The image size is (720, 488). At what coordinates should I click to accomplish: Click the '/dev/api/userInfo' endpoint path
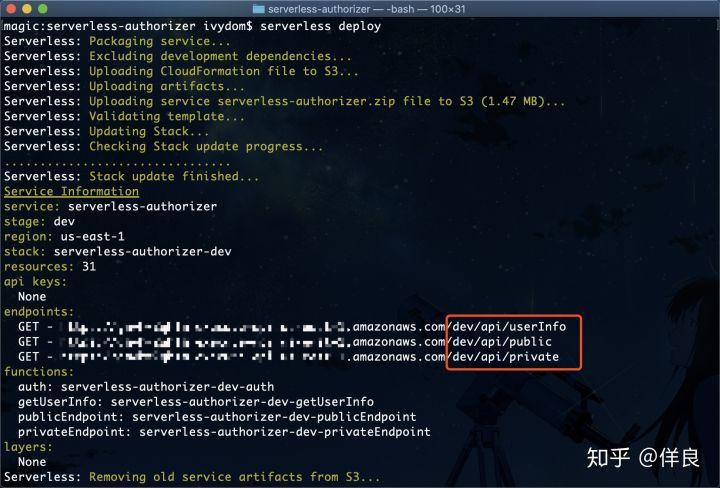pyautogui.click(x=506, y=327)
